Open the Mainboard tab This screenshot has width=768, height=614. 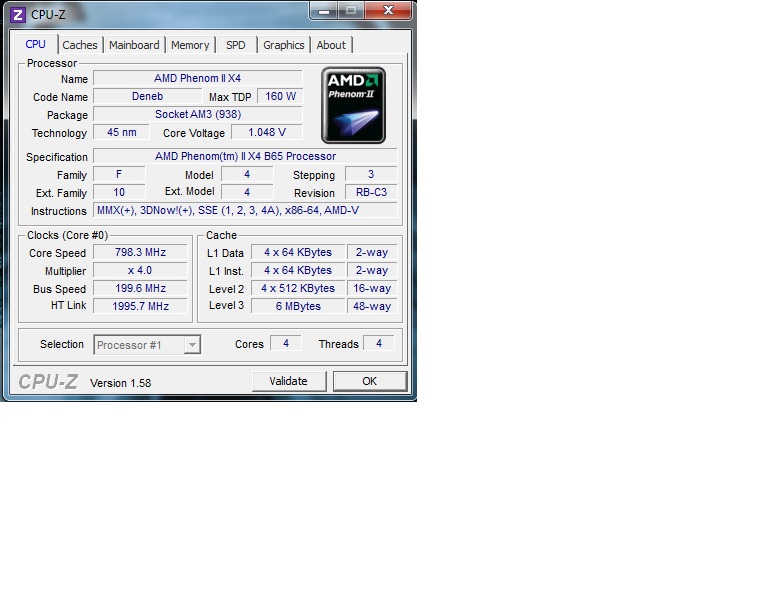click(x=134, y=45)
